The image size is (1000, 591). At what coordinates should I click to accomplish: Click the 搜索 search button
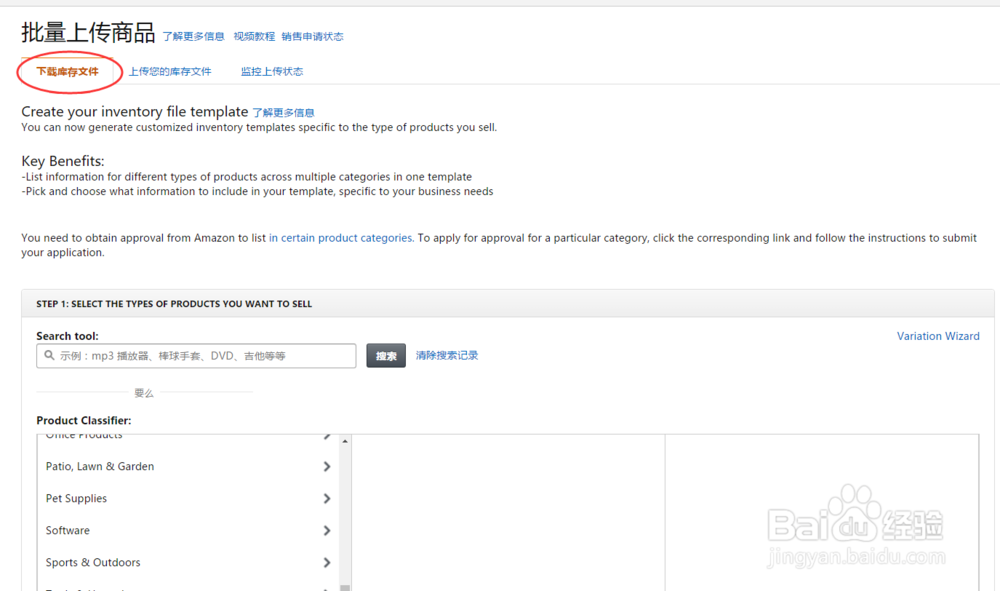(x=386, y=356)
